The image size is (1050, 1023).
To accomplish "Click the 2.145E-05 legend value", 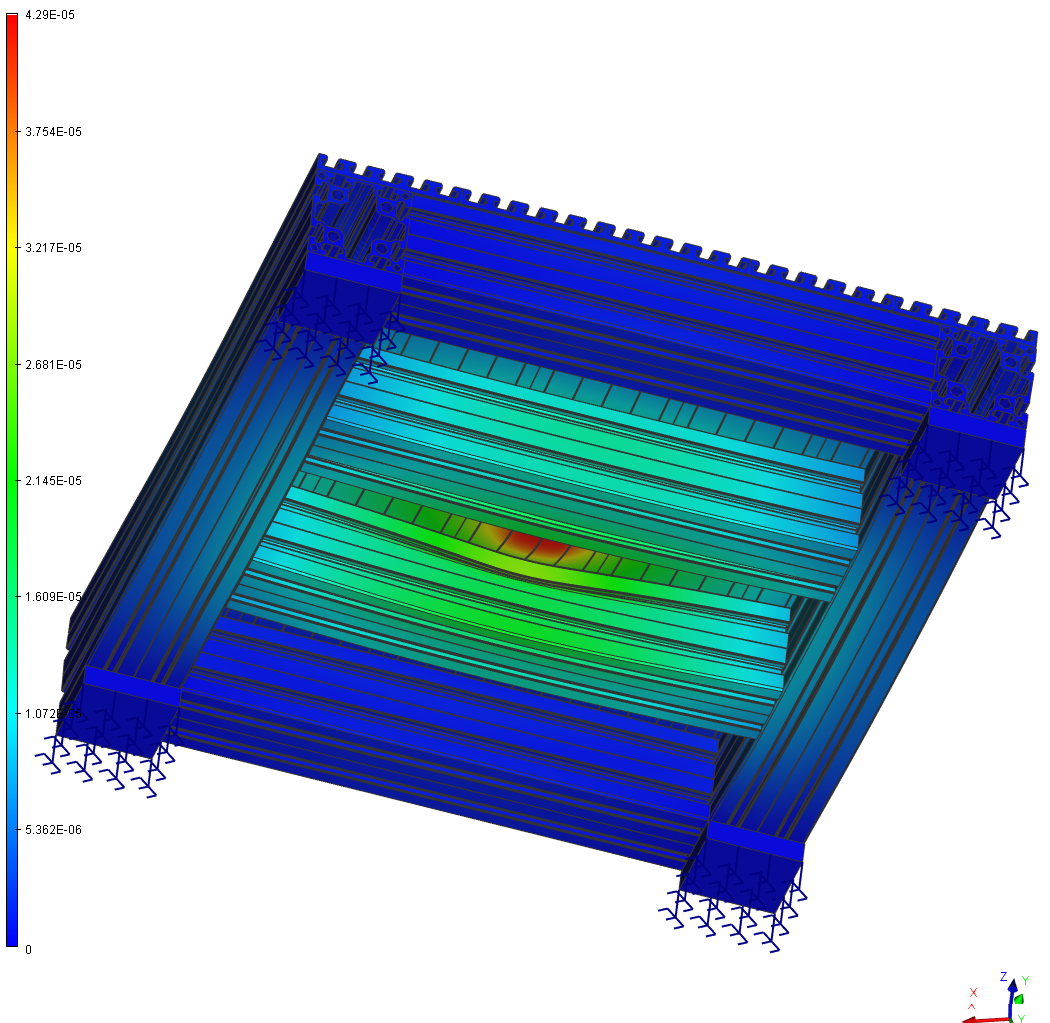I will click(x=53, y=481).
